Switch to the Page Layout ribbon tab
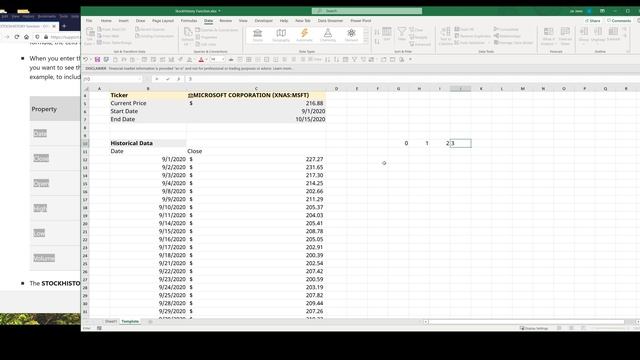This screenshot has width=640, height=360. (x=163, y=20)
